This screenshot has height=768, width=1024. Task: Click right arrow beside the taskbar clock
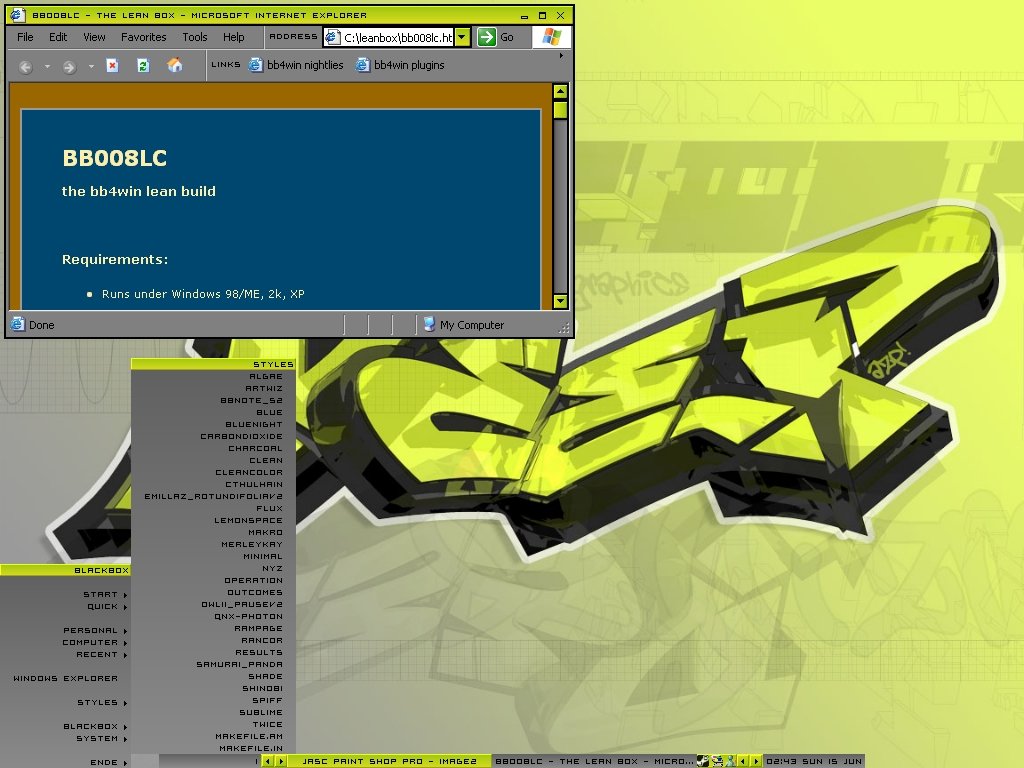pyautogui.click(x=756, y=761)
